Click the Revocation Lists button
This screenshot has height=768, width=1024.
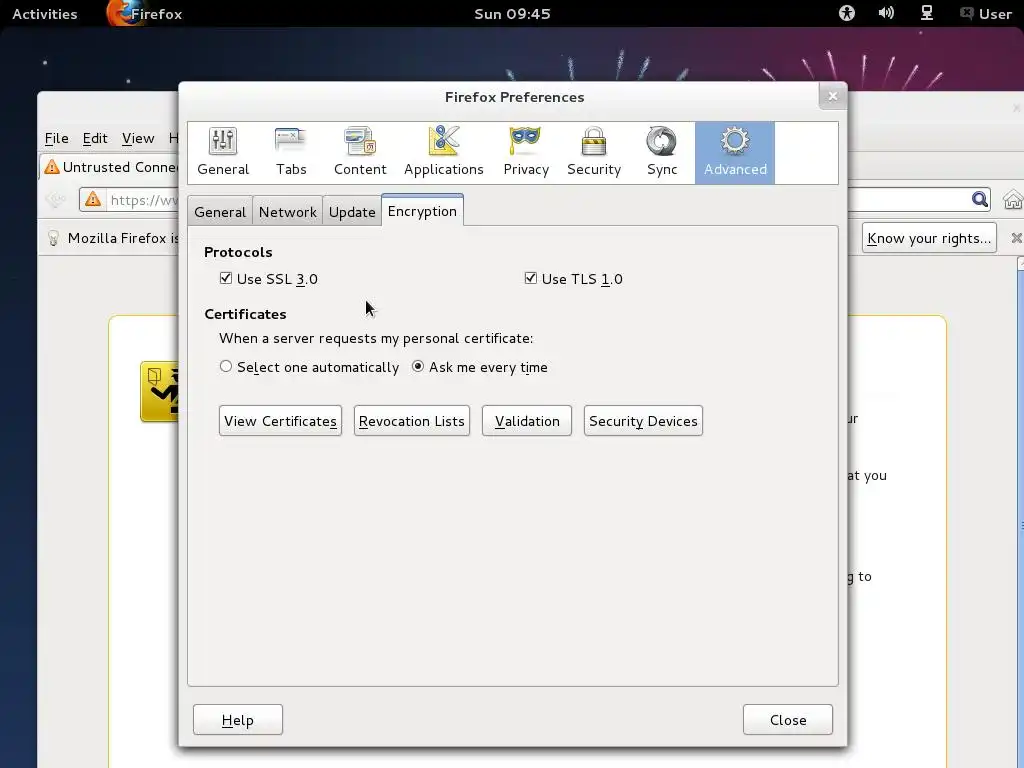[x=411, y=421]
